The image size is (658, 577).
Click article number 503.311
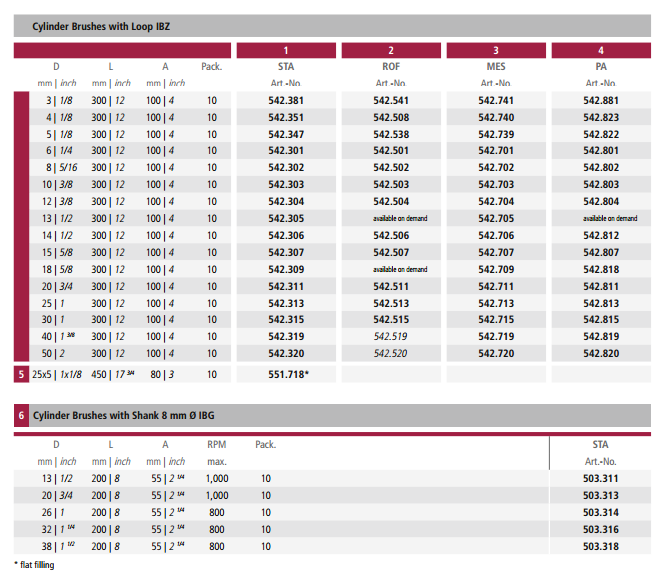click(600, 479)
